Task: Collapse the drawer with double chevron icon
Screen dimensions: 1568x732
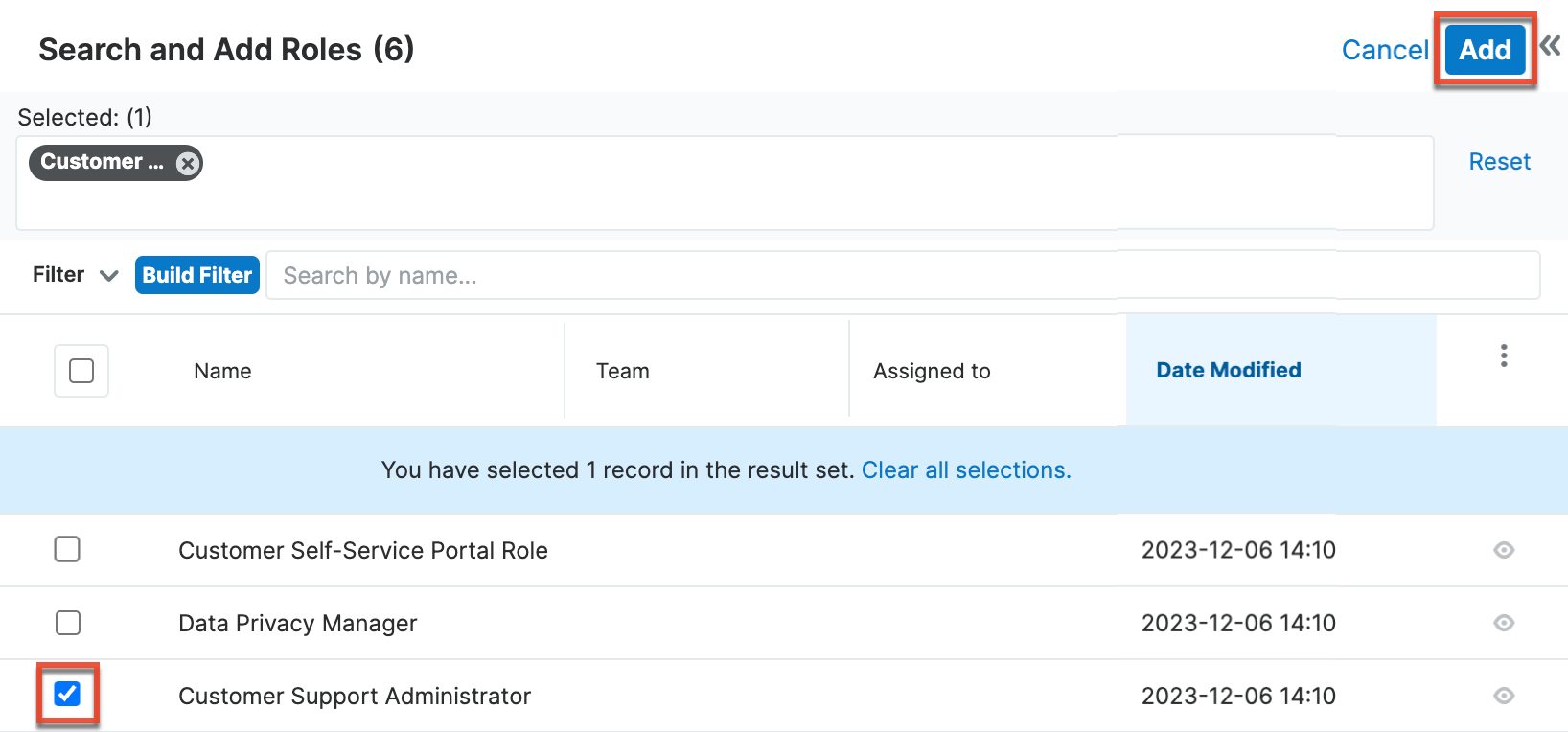Action: click(1550, 46)
